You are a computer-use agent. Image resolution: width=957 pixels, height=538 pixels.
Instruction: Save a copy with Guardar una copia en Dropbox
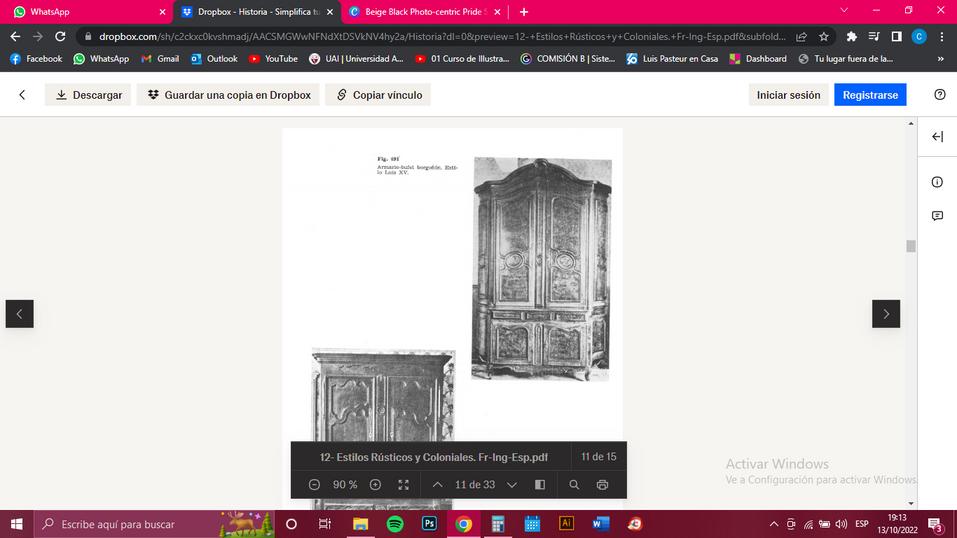point(228,95)
